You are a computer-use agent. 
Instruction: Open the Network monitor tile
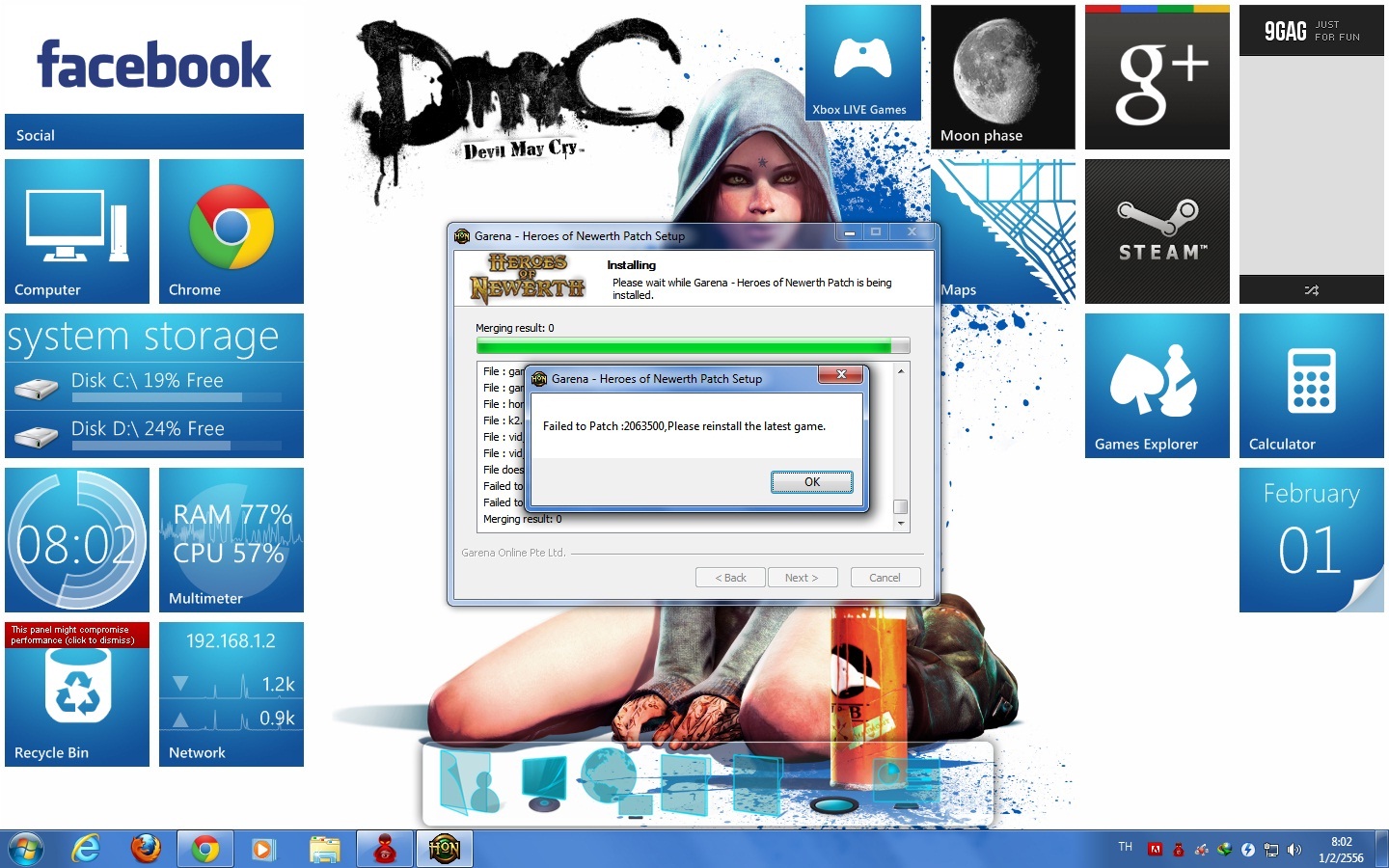[231, 694]
